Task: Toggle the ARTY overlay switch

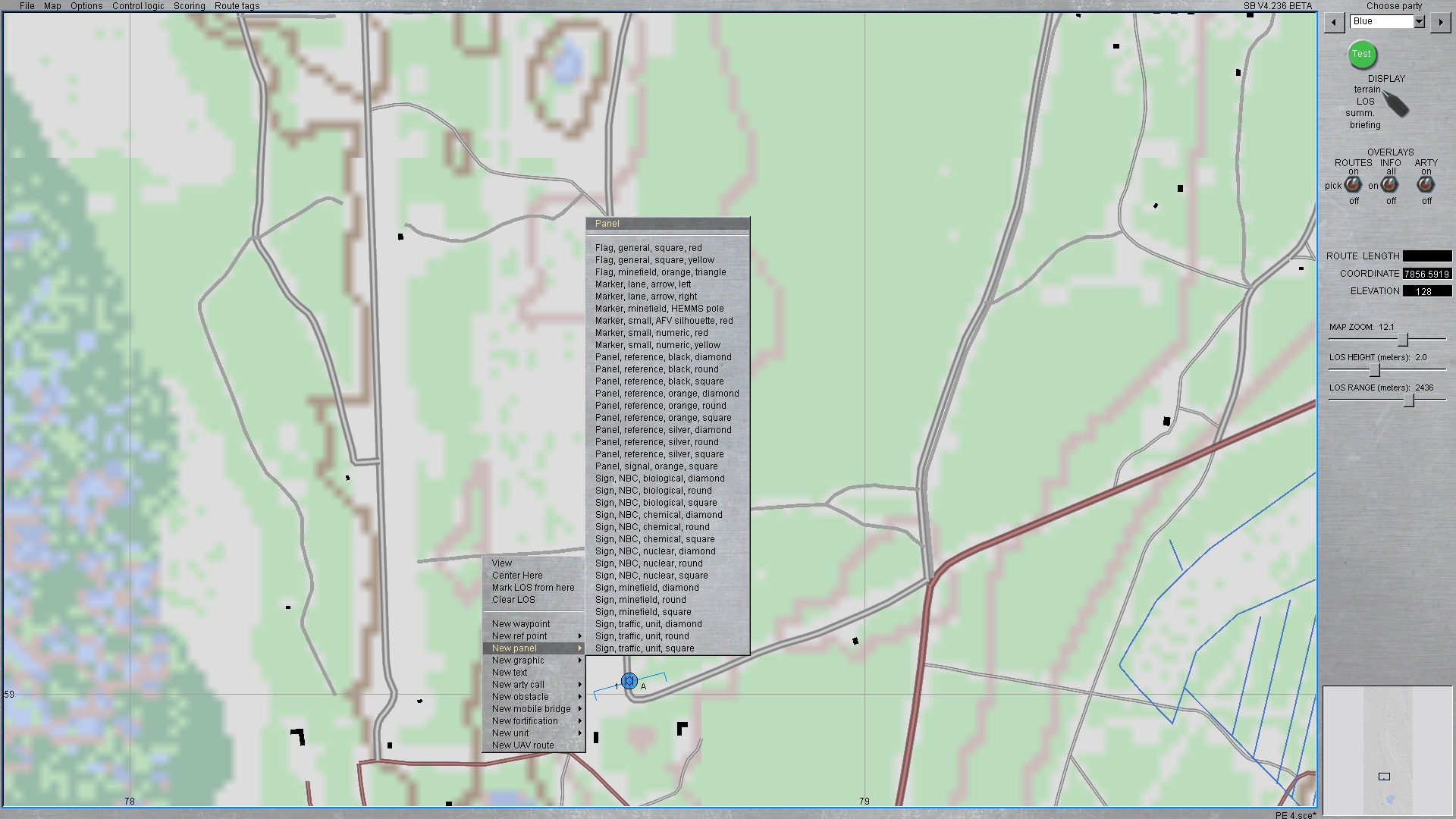Action: click(1426, 184)
